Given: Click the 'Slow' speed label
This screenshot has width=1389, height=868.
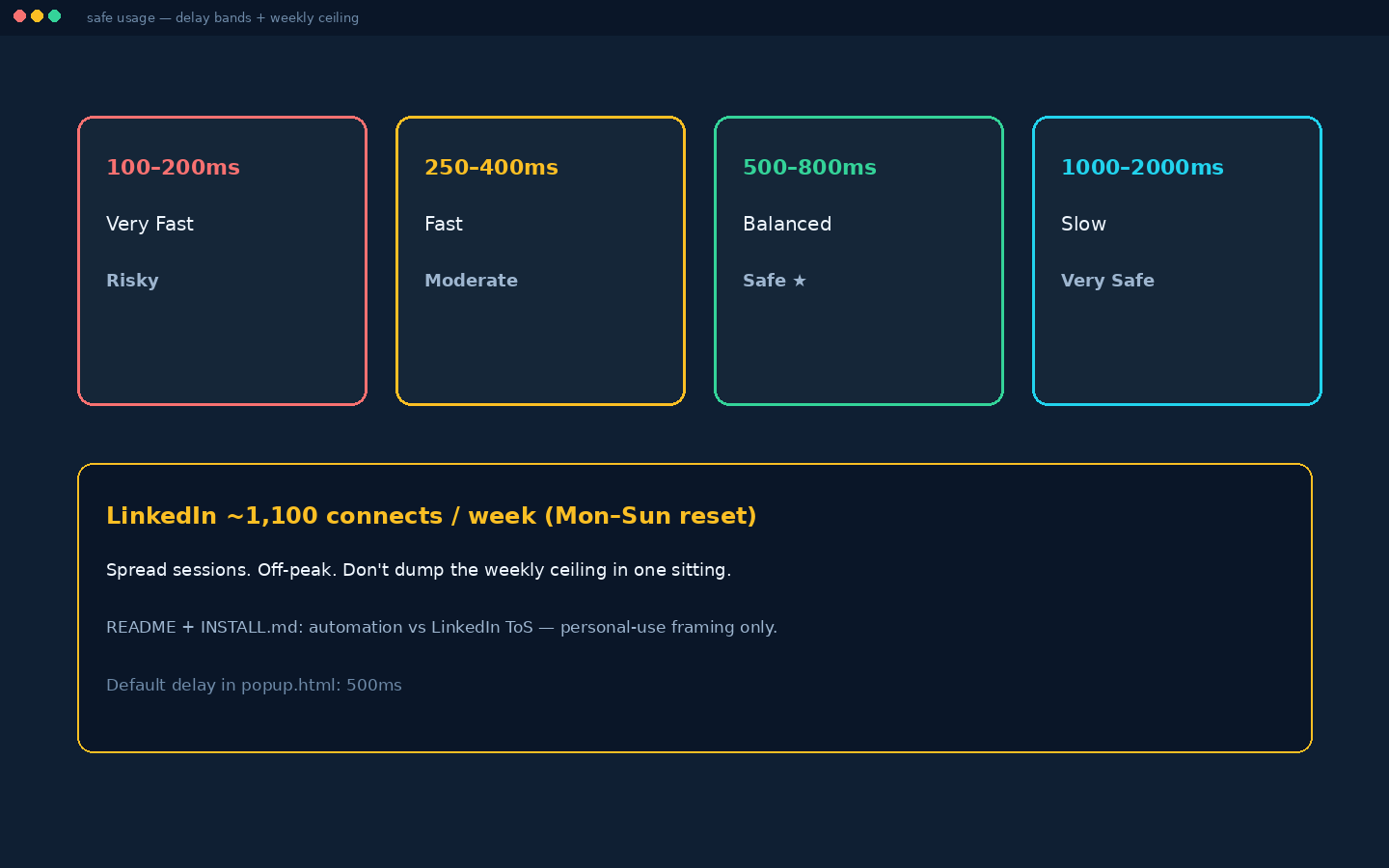Looking at the screenshot, I should tap(1083, 224).
